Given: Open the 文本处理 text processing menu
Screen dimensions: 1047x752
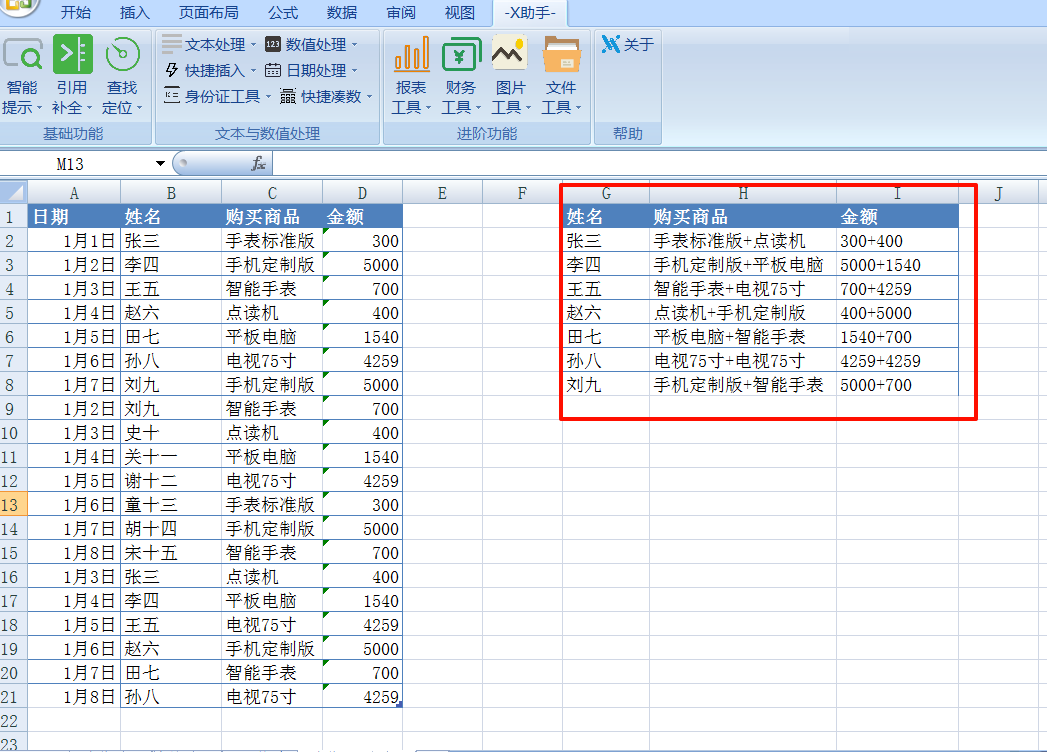Looking at the screenshot, I should pyautogui.click(x=209, y=45).
